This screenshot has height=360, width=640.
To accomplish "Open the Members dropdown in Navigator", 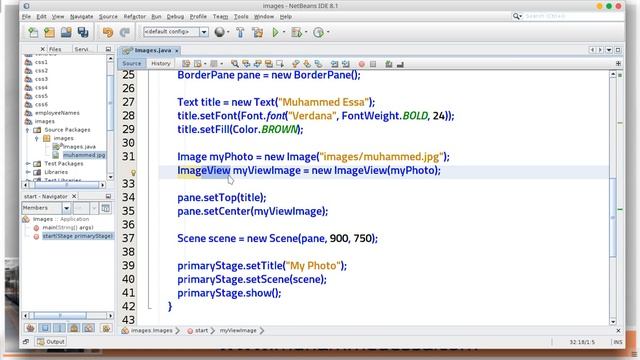I will point(66,208).
